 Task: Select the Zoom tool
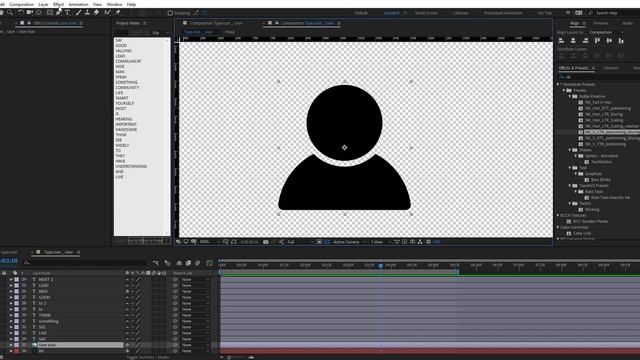pyautogui.click(x=10, y=13)
